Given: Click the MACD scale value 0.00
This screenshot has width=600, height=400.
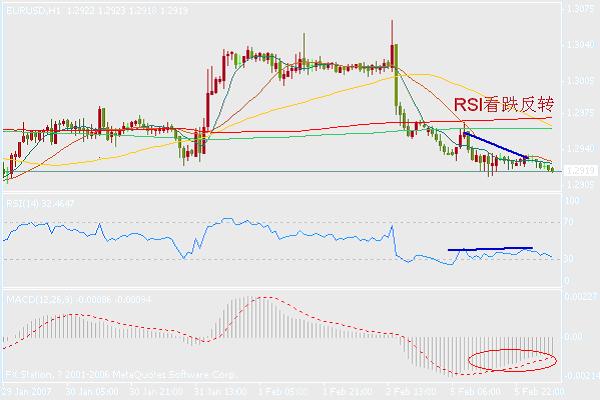Looking at the screenshot, I should (x=573, y=337).
